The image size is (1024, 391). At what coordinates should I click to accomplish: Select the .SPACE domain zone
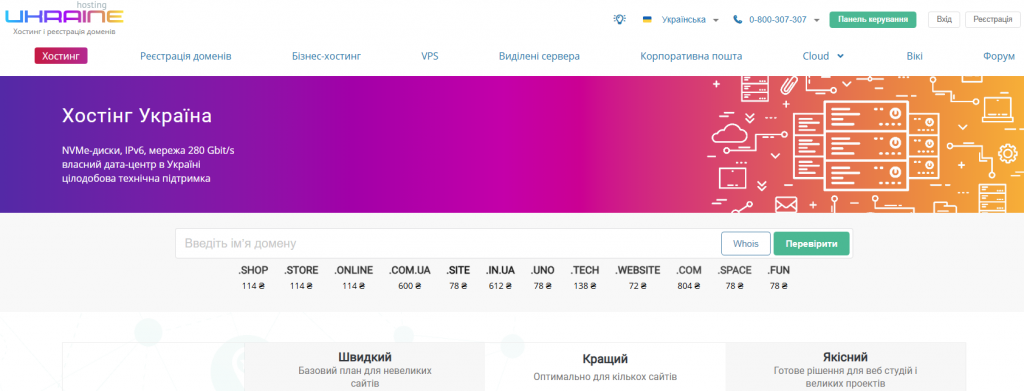point(734,270)
